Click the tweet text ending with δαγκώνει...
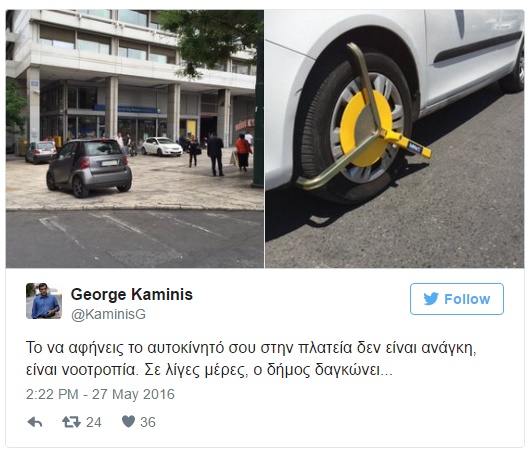 point(209,370)
